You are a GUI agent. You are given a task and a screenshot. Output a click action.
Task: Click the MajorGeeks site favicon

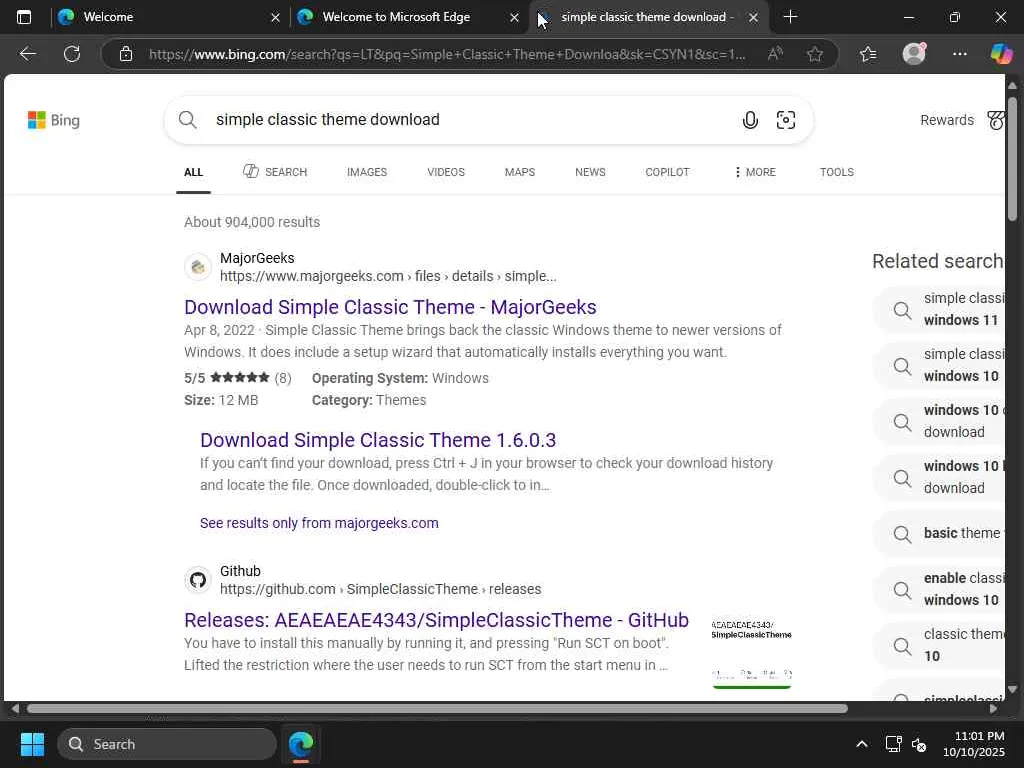[x=198, y=267]
